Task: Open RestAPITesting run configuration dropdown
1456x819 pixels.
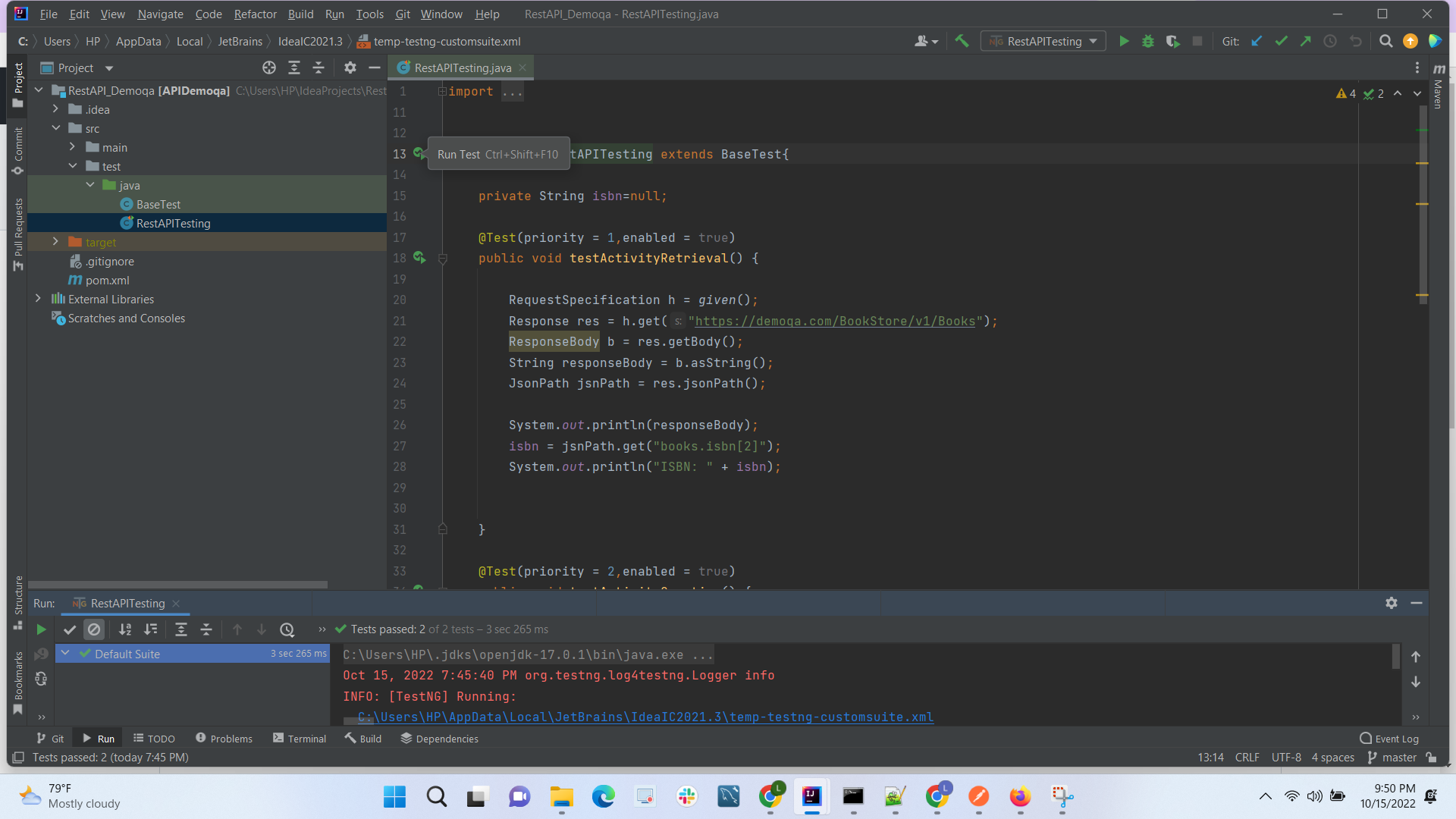Action: tap(1043, 42)
